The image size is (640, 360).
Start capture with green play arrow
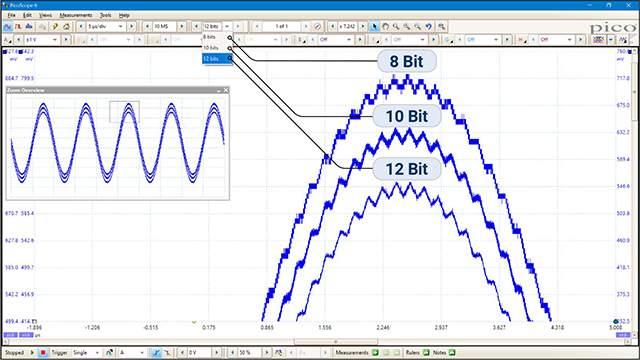pos(32,352)
